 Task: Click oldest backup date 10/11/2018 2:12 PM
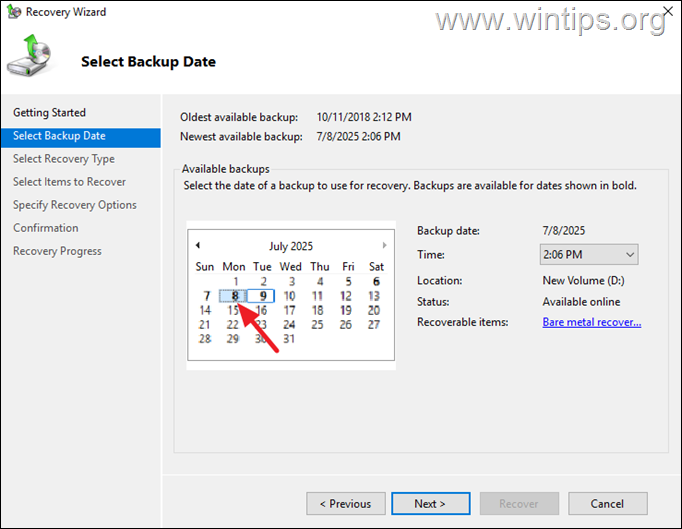[364, 117]
